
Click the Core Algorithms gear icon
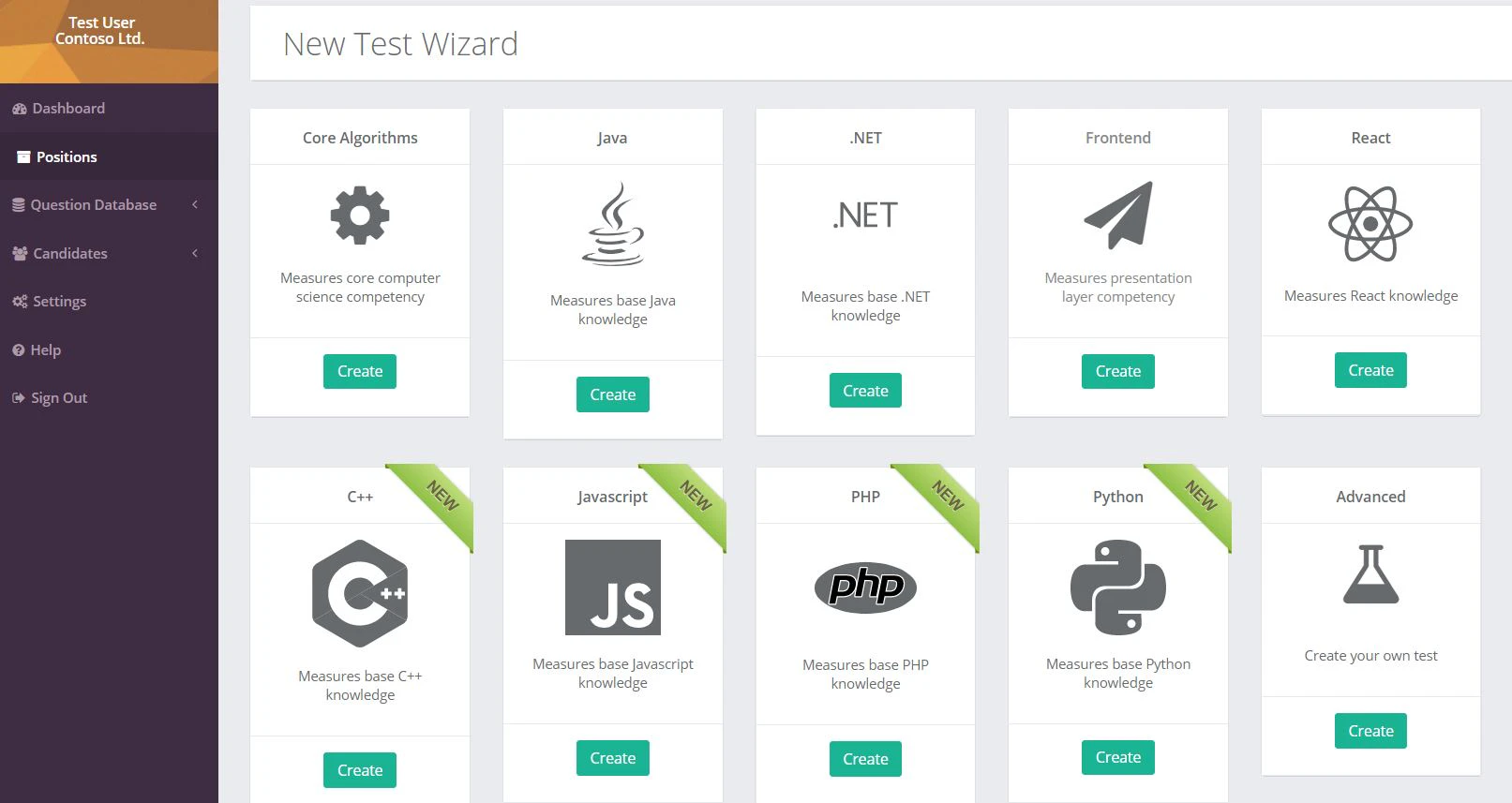tap(360, 216)
